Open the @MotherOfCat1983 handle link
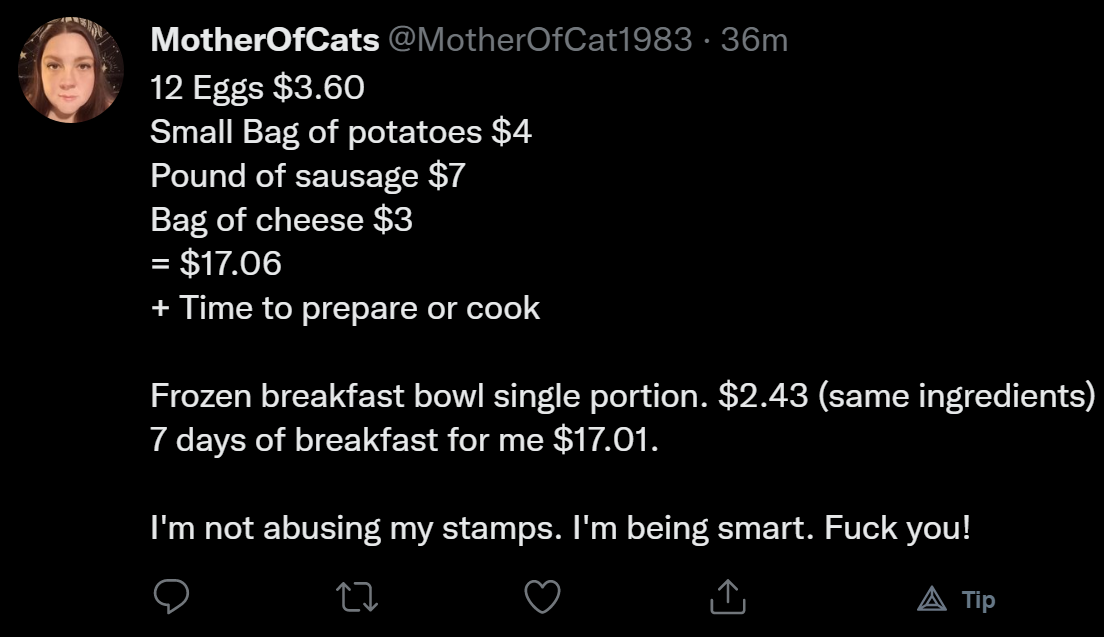The image size is (1104, 637). [541, 39]
